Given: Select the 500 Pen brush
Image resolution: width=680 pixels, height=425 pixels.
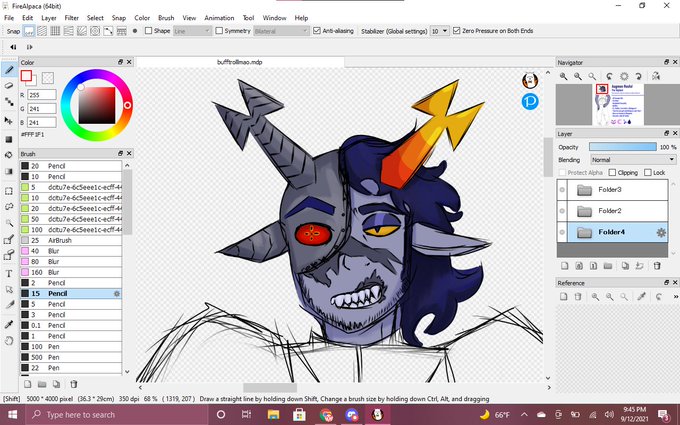Looking at the screenshot, I should tap(71, 357).
